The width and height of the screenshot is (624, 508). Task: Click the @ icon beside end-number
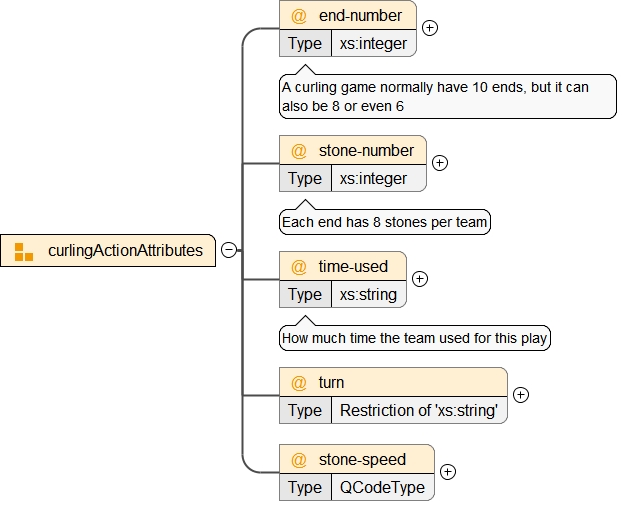298,15
